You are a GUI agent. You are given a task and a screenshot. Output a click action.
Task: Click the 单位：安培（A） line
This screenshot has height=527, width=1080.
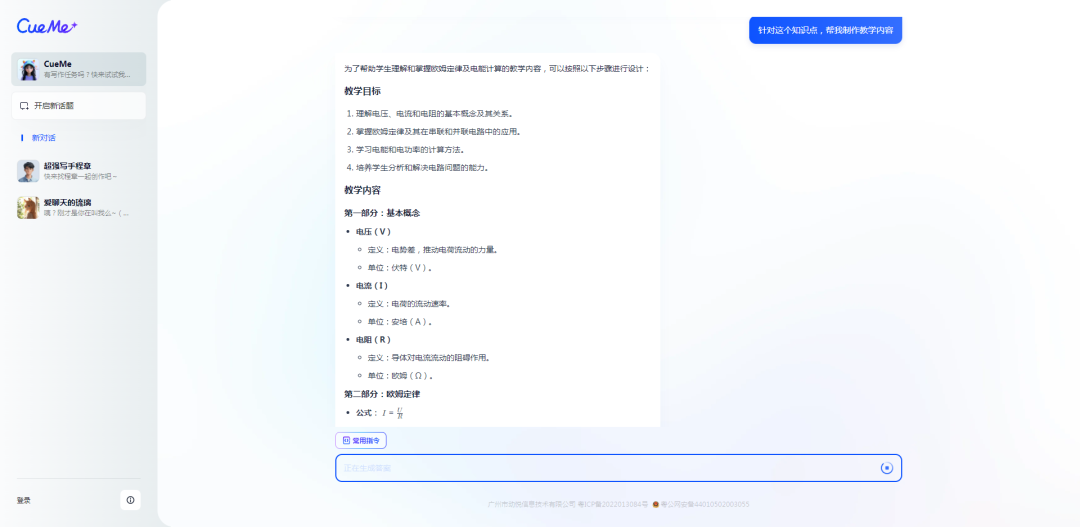pos(400,322)
